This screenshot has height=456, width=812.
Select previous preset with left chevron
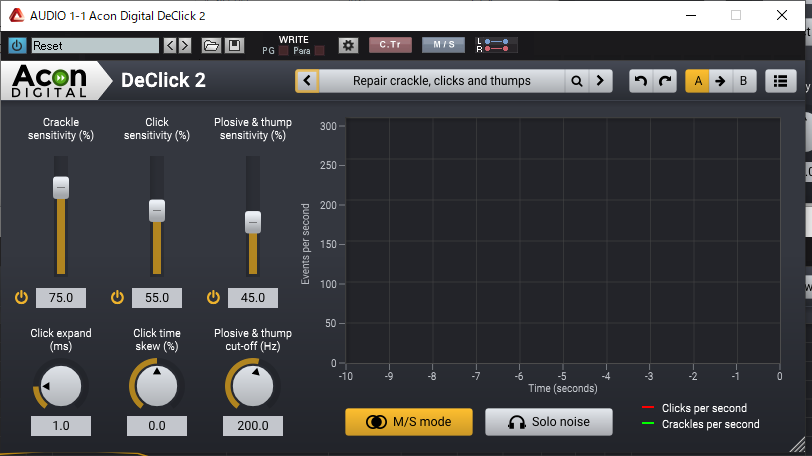point(307,81)
